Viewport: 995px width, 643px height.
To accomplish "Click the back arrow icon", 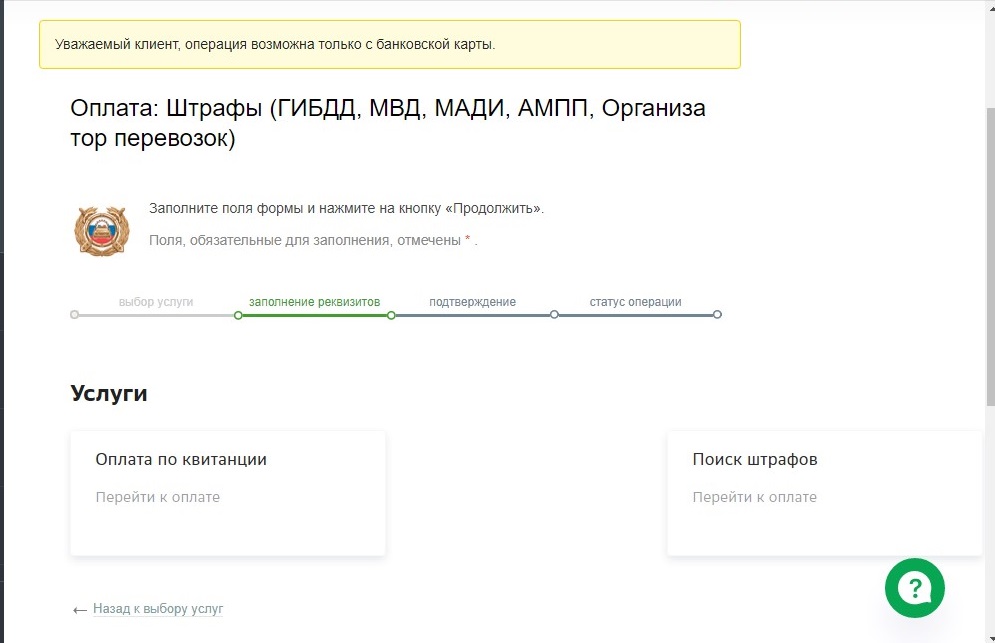I will (80, 609).
